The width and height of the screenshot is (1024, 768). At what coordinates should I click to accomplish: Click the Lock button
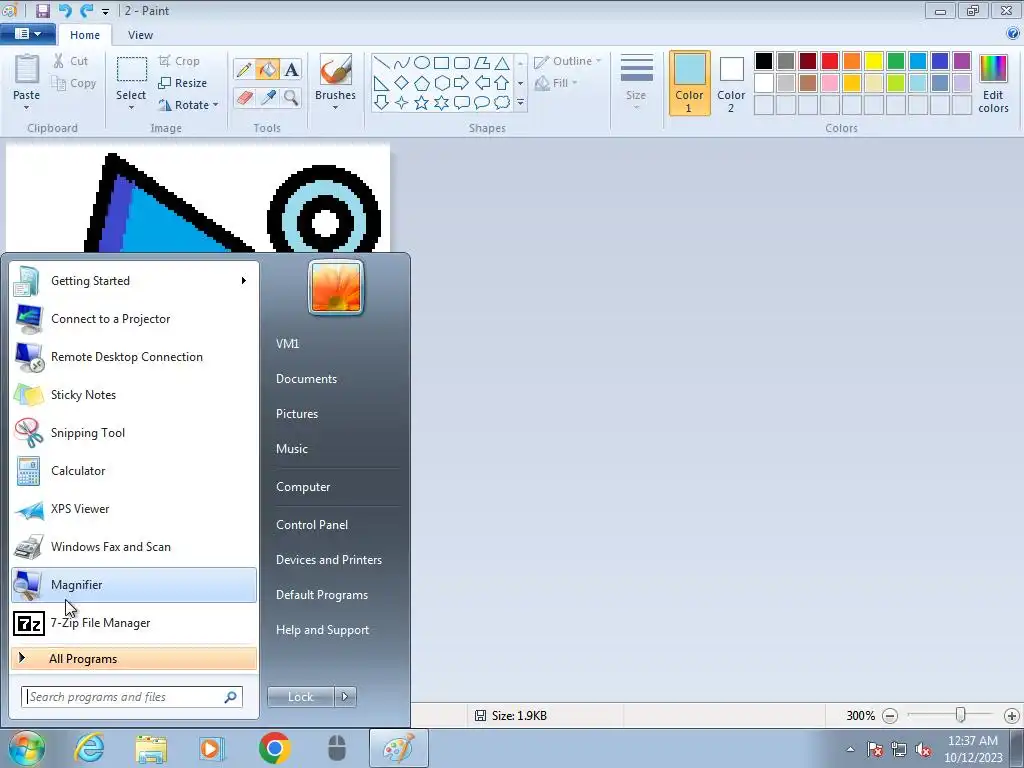(301, 697)
